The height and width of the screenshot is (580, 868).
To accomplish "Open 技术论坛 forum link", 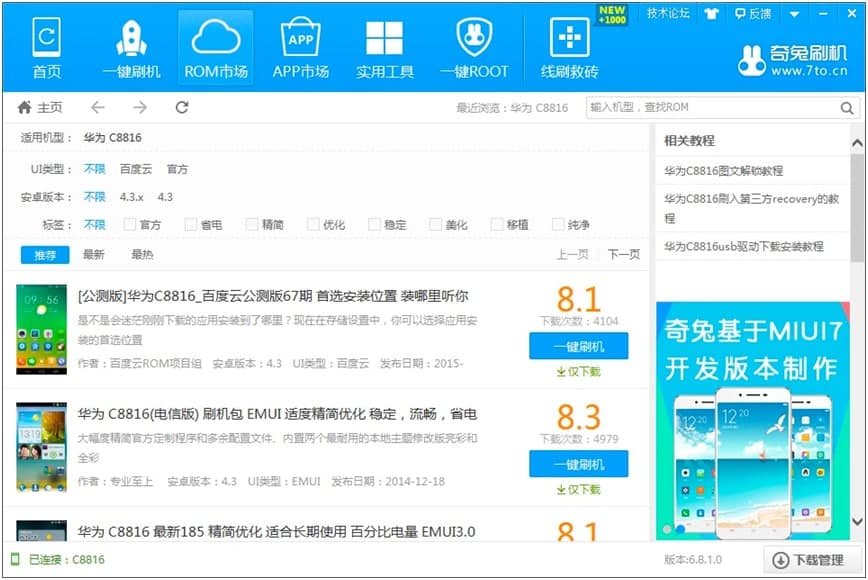I will 669,13.
